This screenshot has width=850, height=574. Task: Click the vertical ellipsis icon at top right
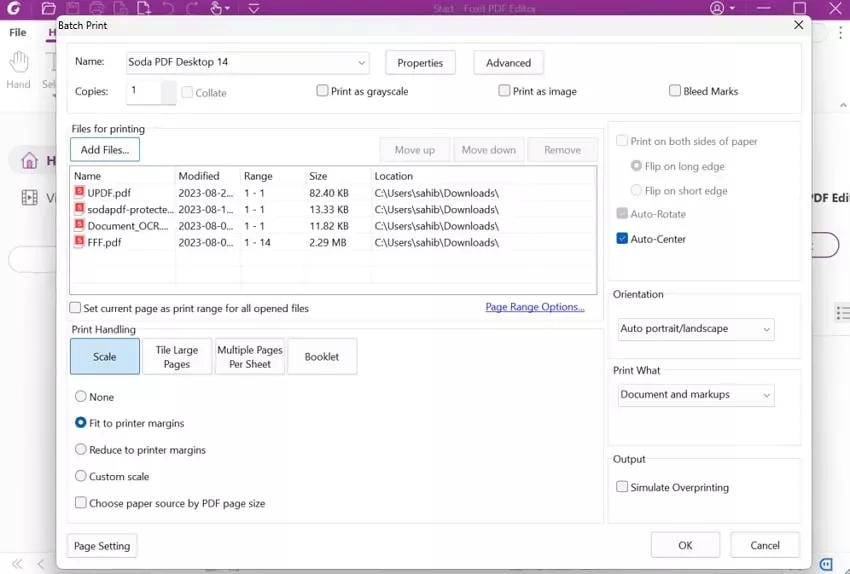840,33
